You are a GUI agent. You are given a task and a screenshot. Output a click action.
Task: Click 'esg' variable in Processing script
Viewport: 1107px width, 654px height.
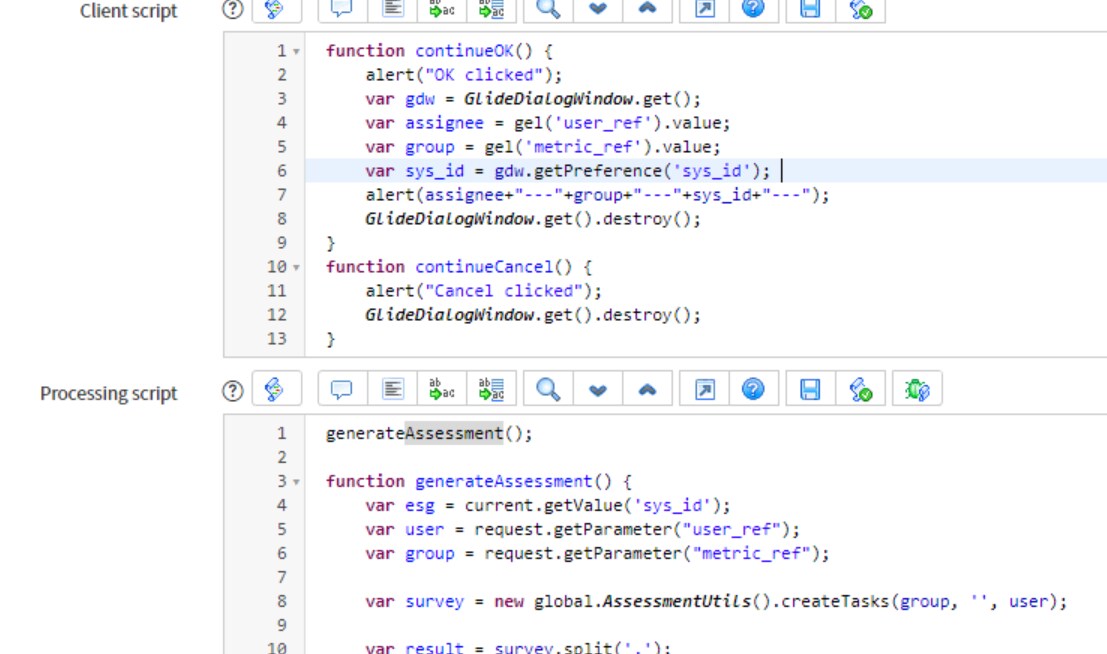[x=420, y=506]
